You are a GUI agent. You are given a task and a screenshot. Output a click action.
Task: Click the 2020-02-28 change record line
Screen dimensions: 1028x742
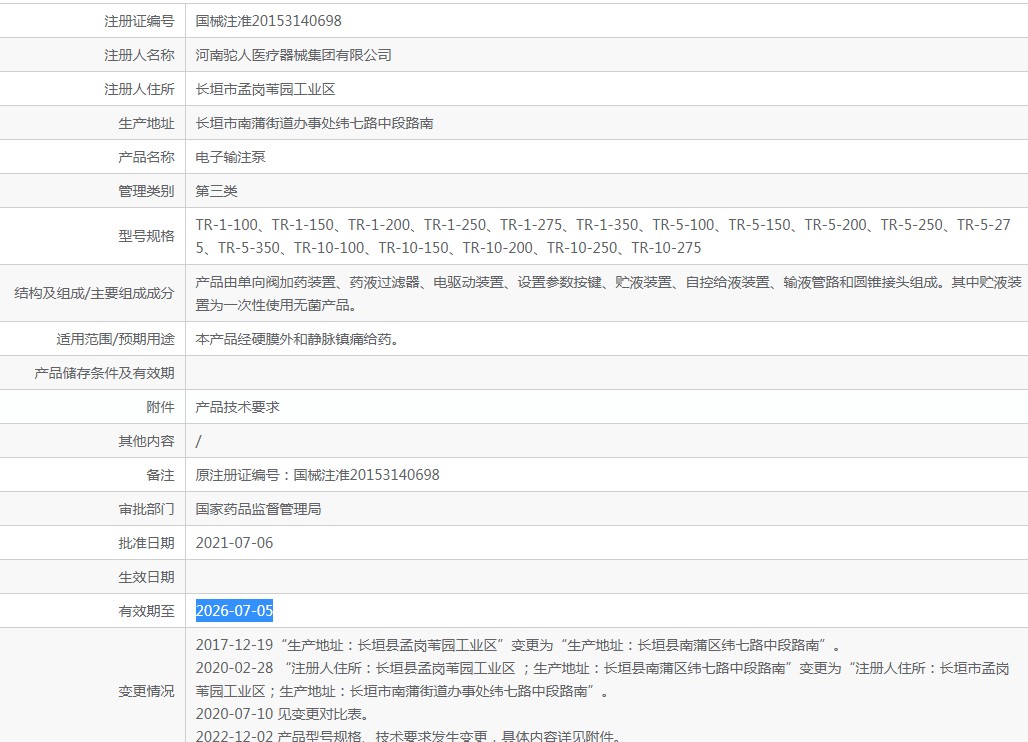603,680
